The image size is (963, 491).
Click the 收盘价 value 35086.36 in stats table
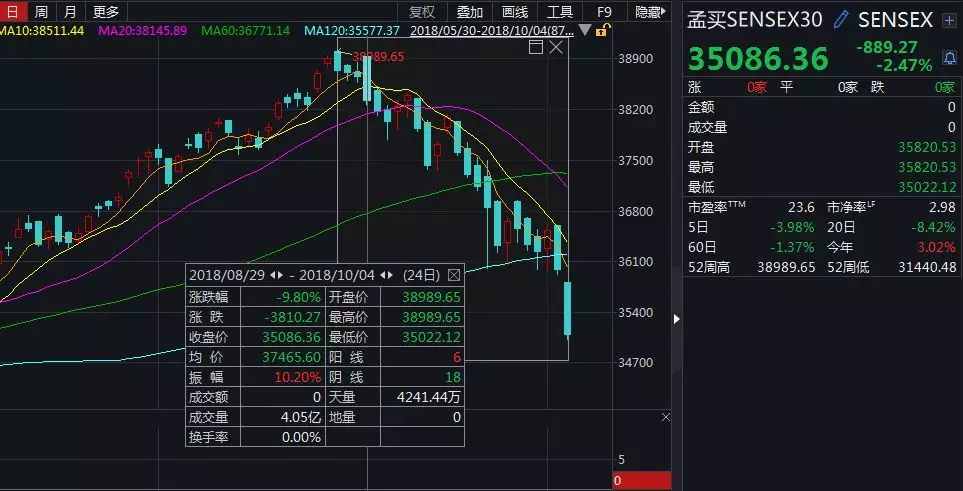coord(292,337)
